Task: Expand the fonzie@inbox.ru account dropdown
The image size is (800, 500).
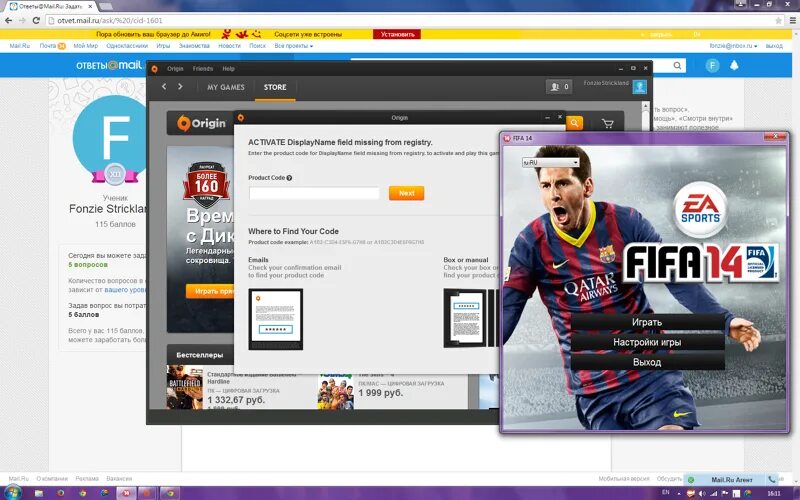Action: tap(733, 46)
